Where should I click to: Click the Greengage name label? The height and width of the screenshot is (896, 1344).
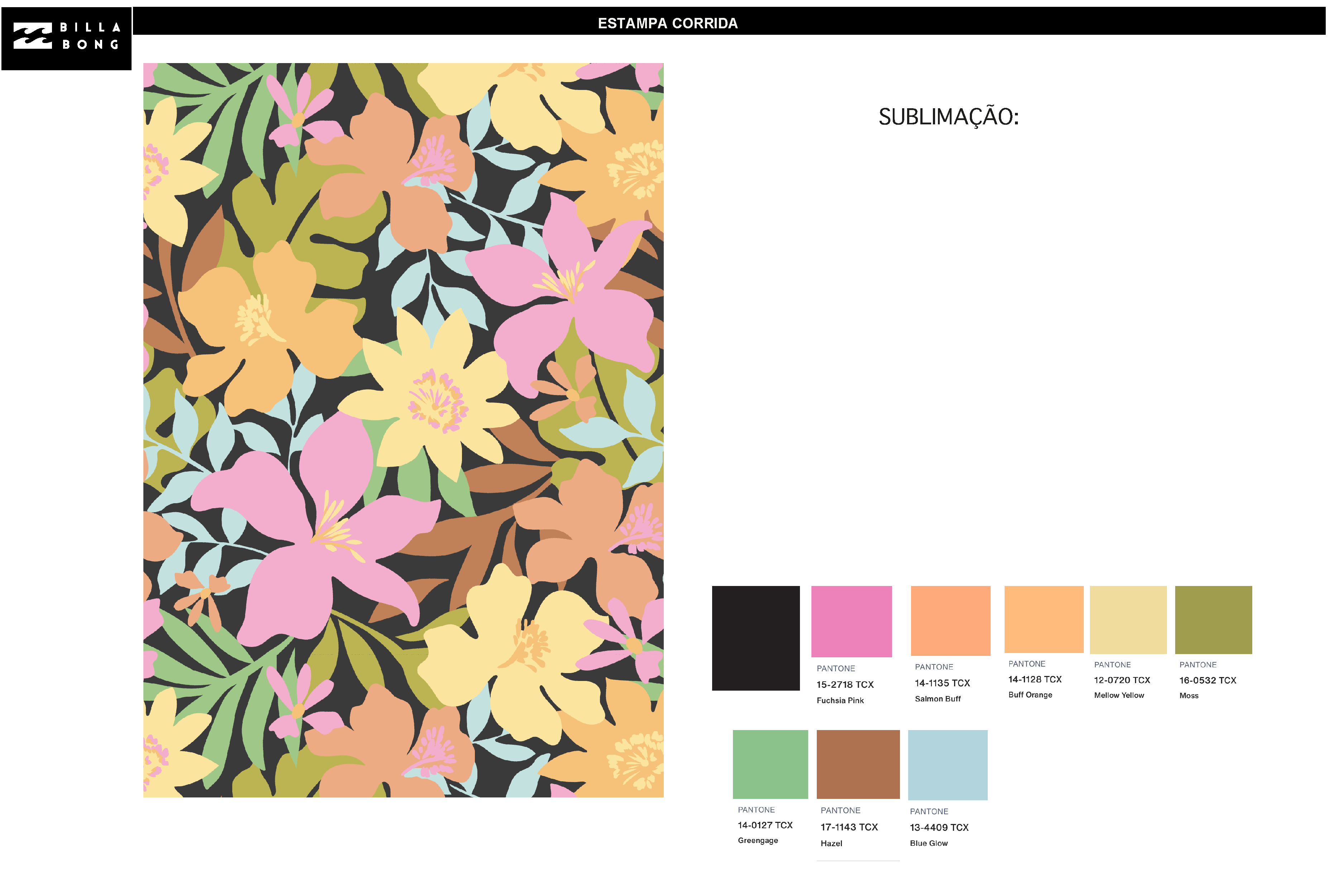[758, 840]
